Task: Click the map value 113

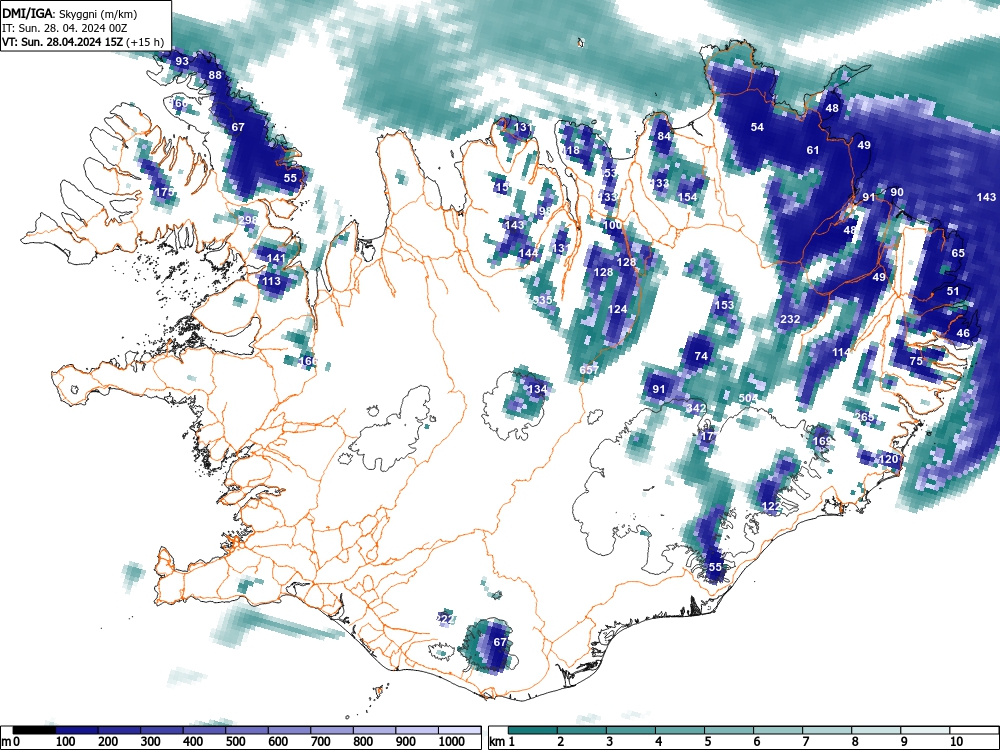Action: (x=271, y=281)
